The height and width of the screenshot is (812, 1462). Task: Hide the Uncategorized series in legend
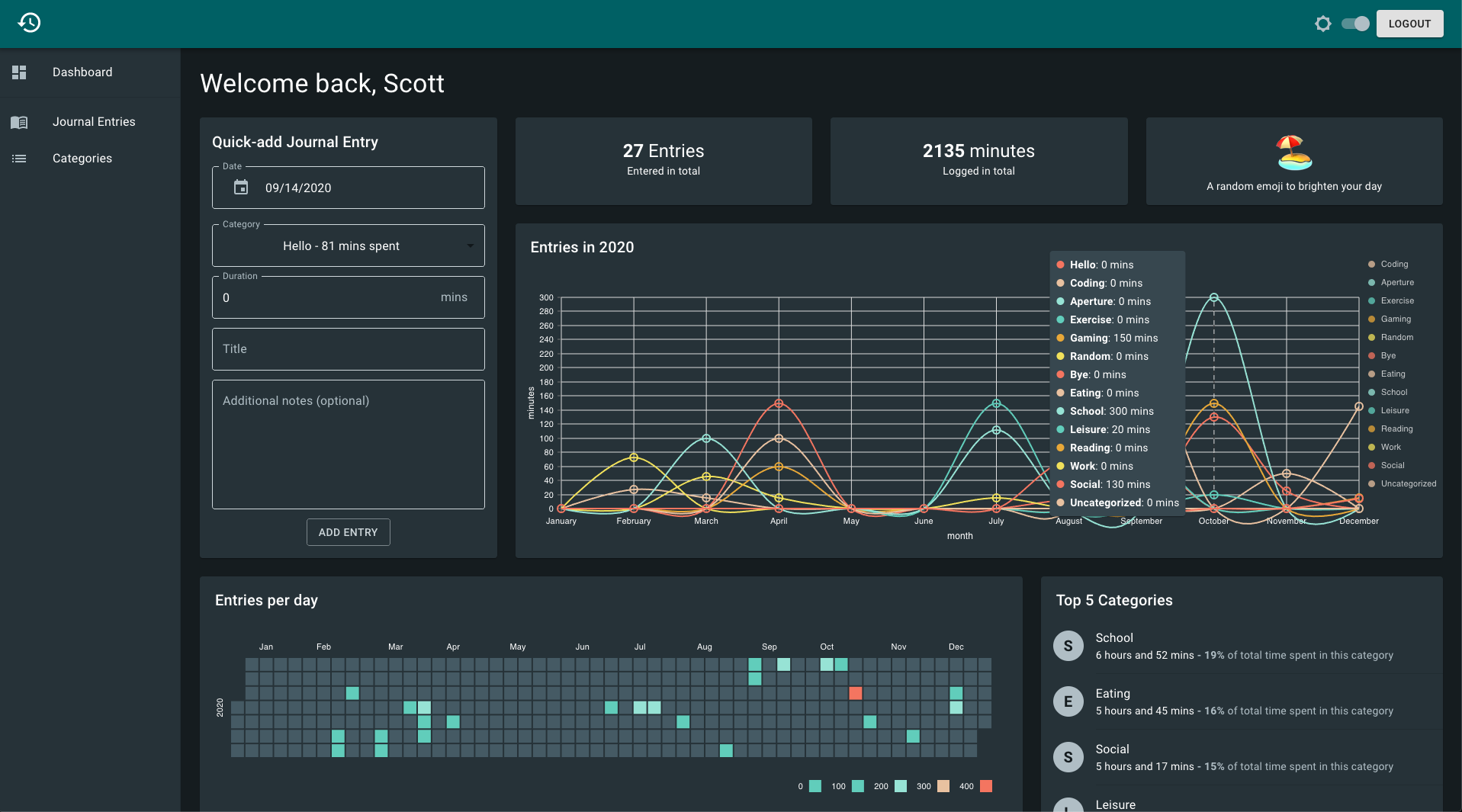click(x=1402, y=484)
